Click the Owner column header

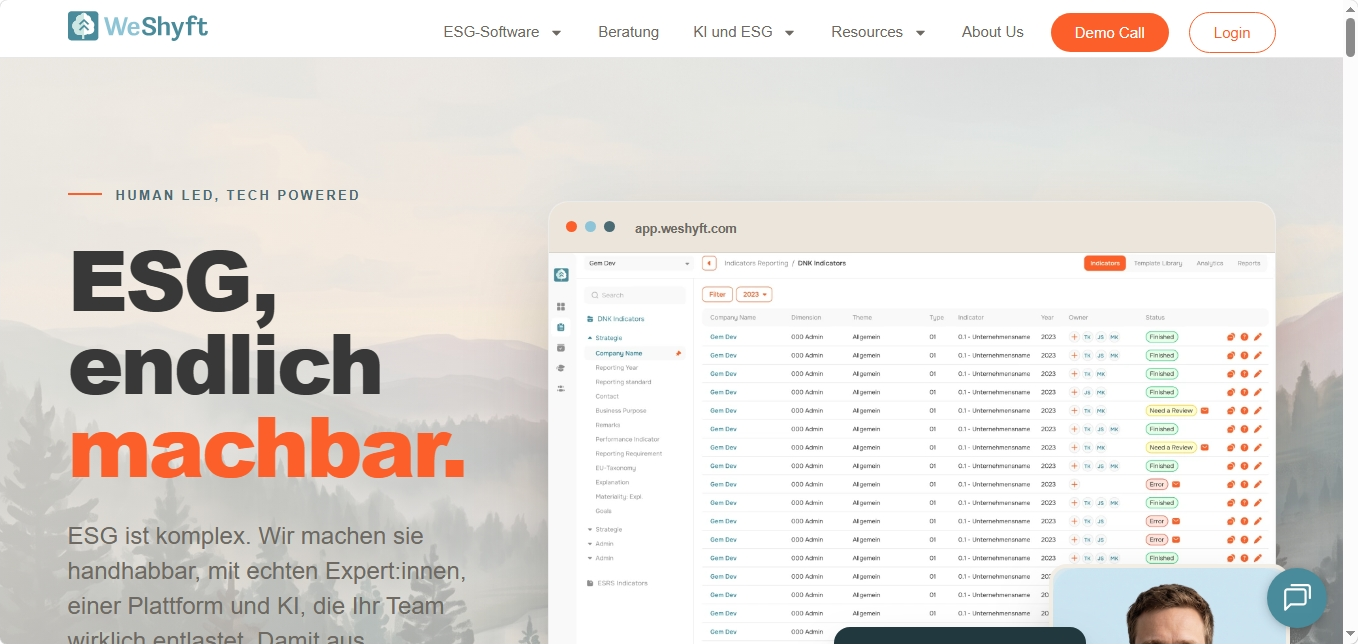pyautogui.click(x=1078, y=317)
